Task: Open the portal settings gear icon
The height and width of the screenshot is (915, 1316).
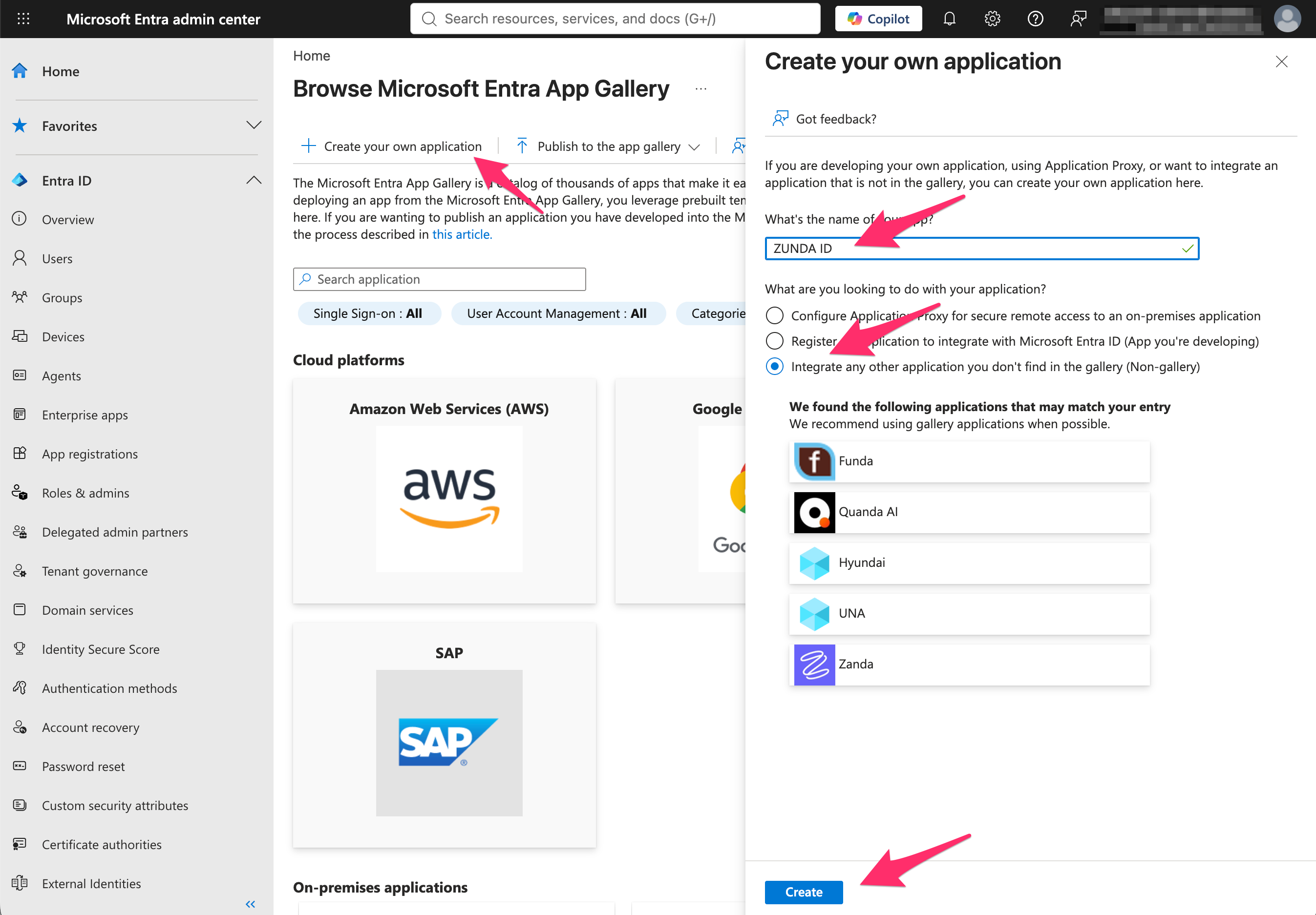Action: tap(992, 19)
